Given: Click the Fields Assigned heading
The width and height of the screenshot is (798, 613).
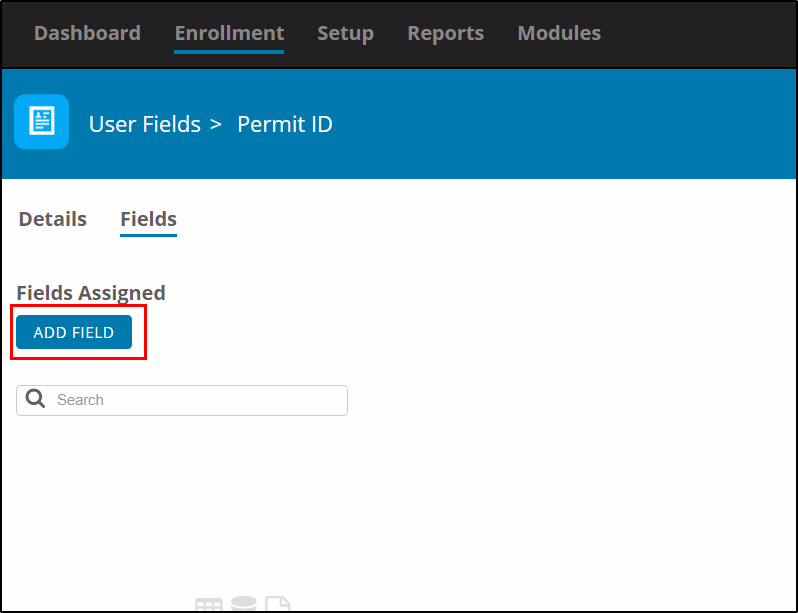Looking at the screenshot, I should [91, 293].
